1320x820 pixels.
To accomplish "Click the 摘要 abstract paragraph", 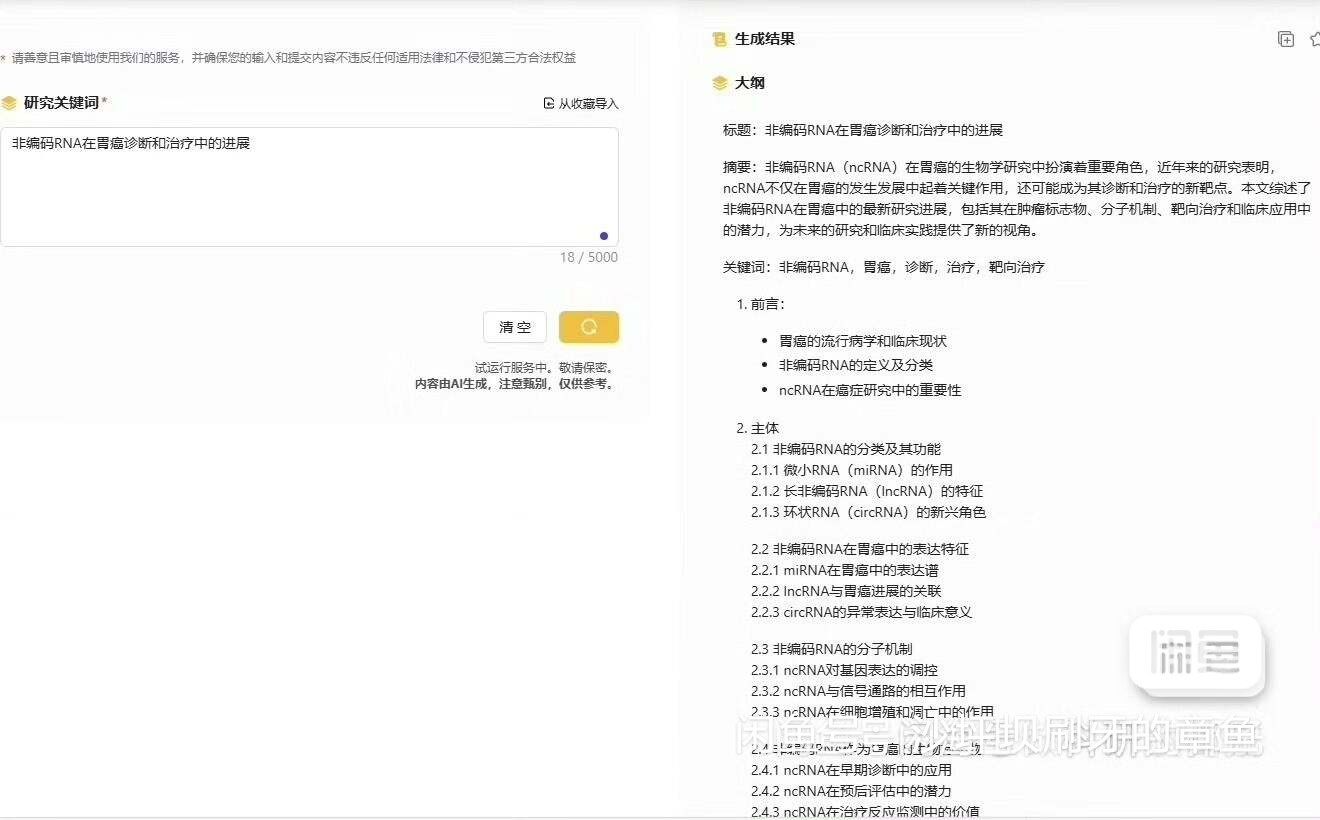I will click(1017, 198).
